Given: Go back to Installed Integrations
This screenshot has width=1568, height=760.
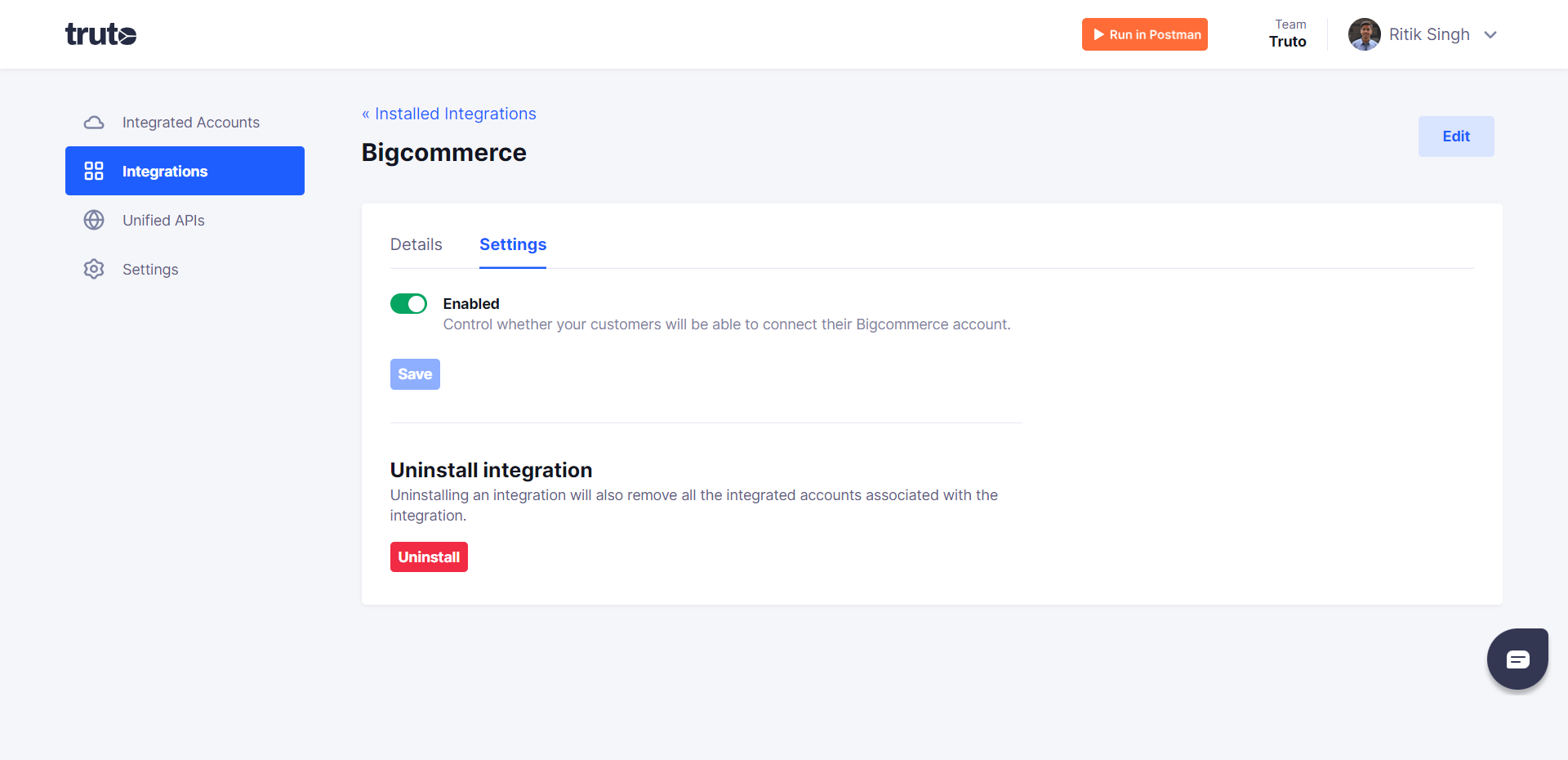Looking at the screenshot, I should point(449,114).
